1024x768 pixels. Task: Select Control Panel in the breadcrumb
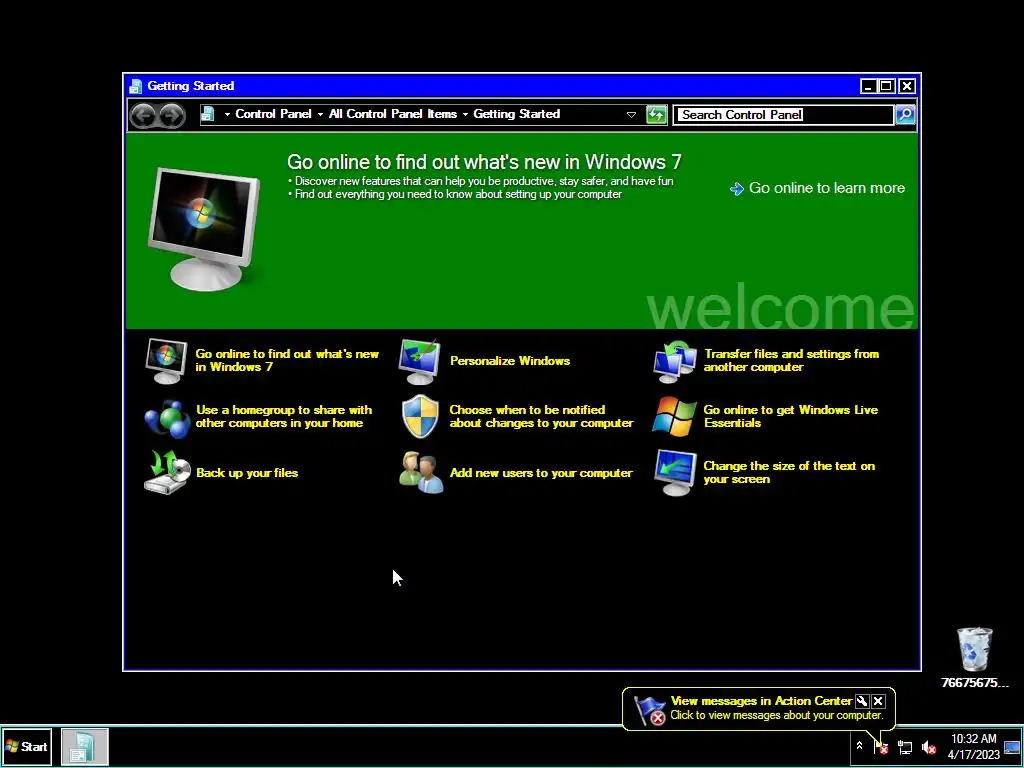pos(273,114)
